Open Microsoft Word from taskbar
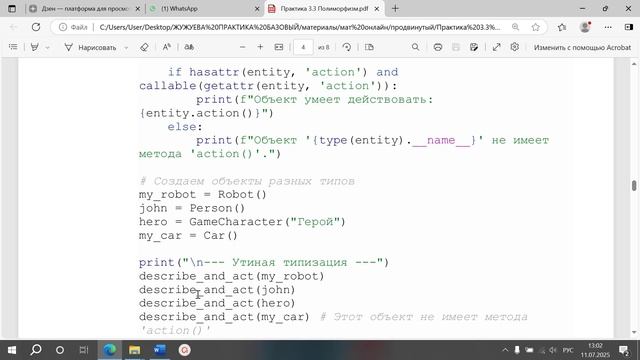This screenshot has height=360, width=640. [x=160, y=350]
